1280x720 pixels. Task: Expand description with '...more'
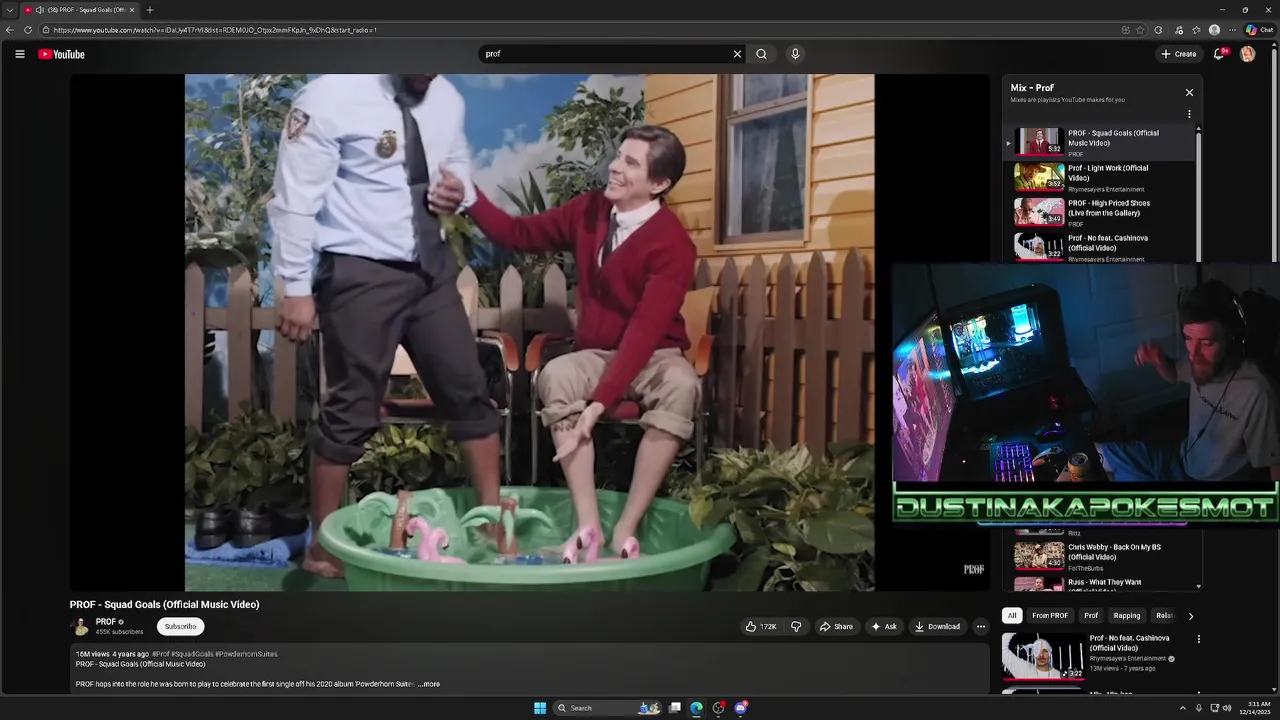(429, 684)
